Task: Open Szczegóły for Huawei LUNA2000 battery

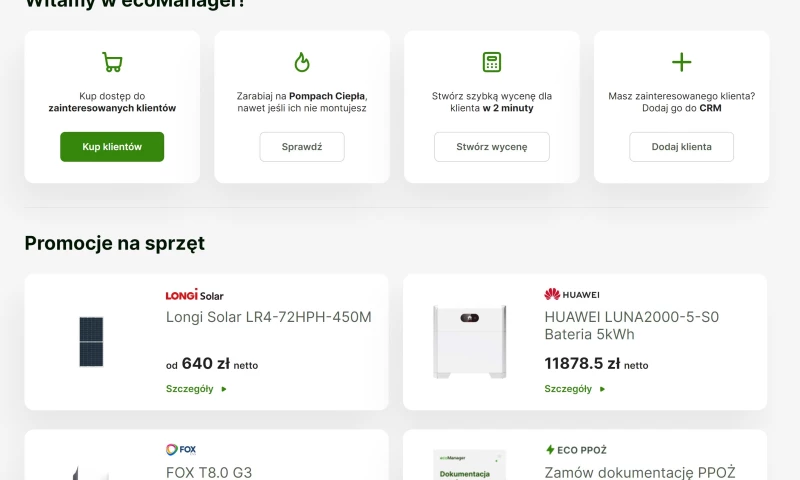Action: click(x=568, y=389)
